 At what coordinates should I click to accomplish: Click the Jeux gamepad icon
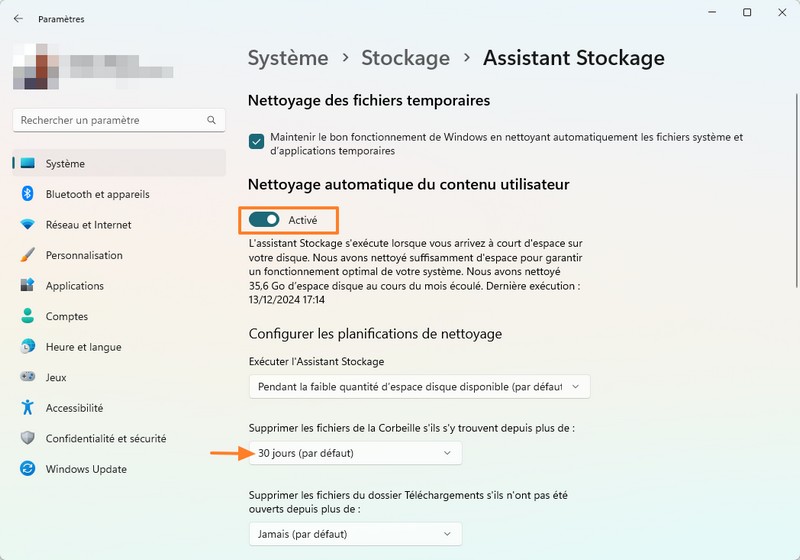click(28, 378)
